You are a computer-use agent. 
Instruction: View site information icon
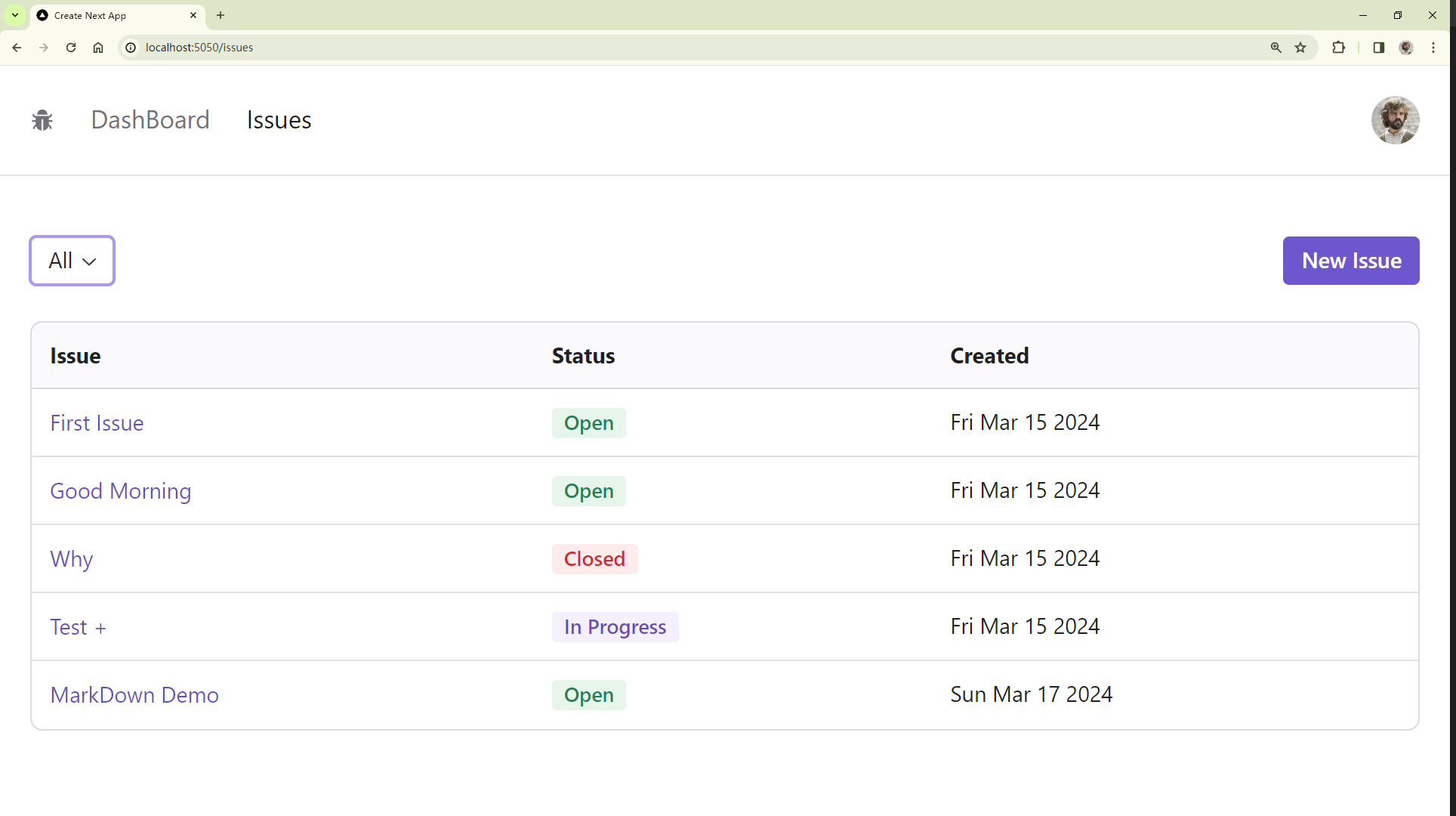131,48
